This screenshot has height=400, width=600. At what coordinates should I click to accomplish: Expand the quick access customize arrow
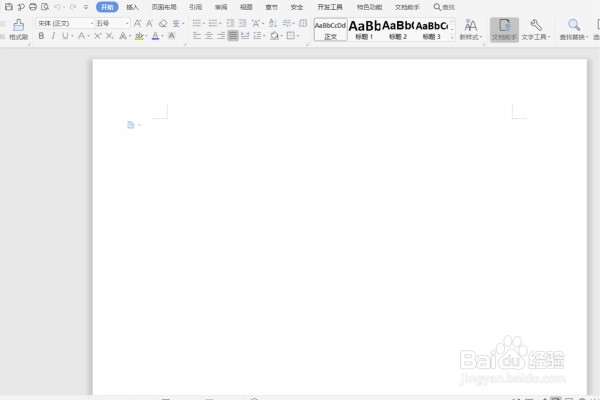[x=86, y=7]
